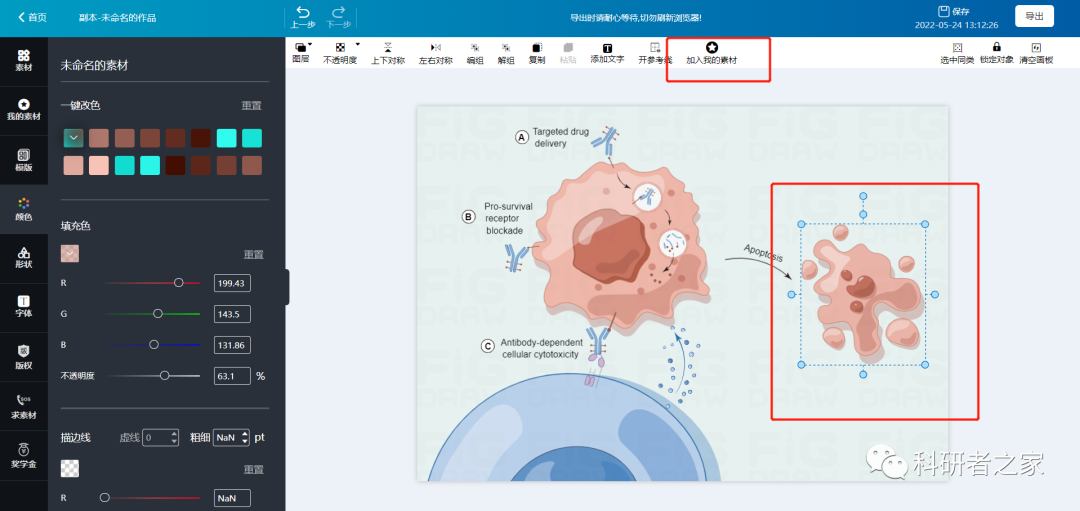Click the 不透明度 percentage input field

pos(231,376)
